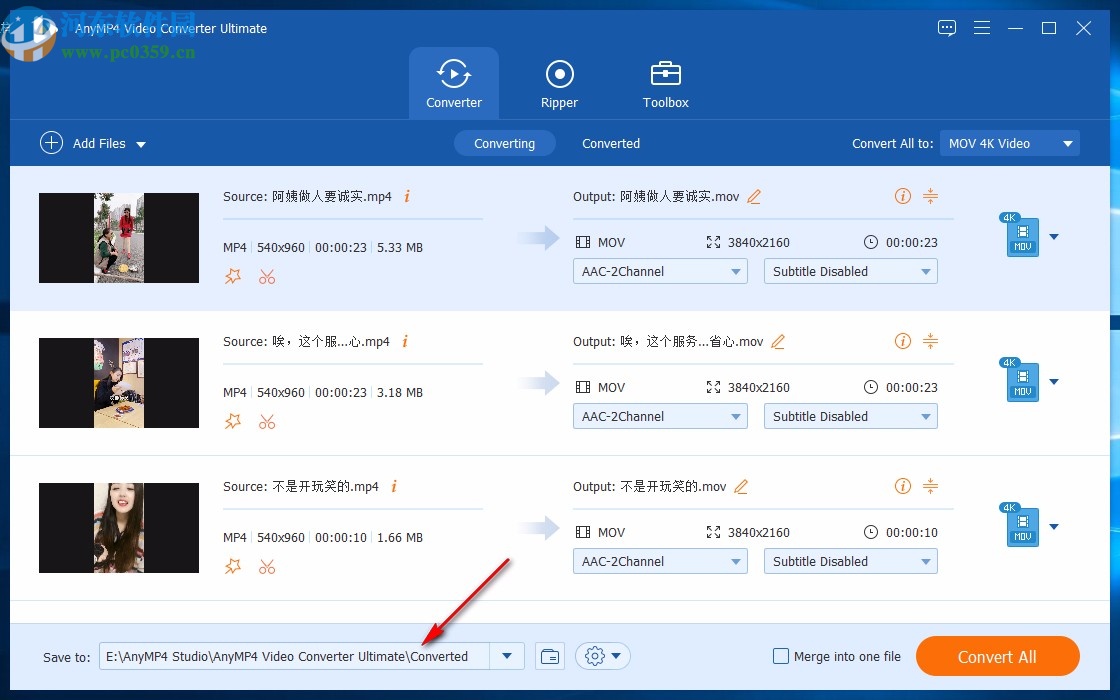Open the hamburger menu in title bar

coord(982,28)
